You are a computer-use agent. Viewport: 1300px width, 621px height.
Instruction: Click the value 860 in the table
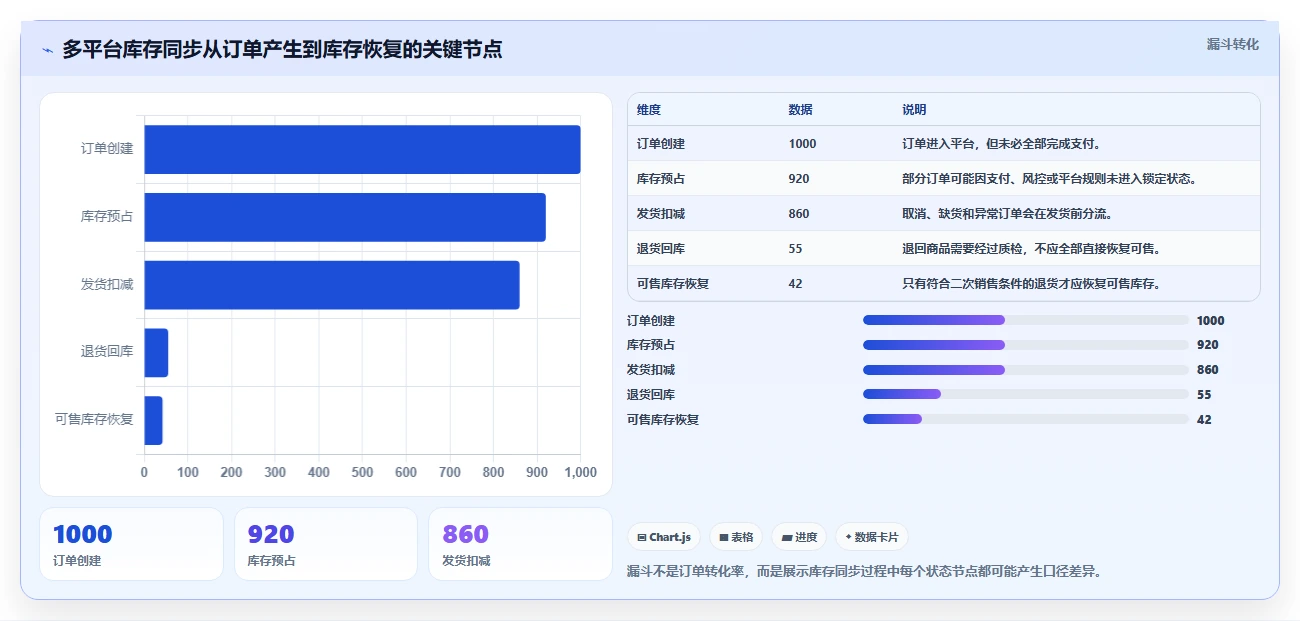click(799, 214)
